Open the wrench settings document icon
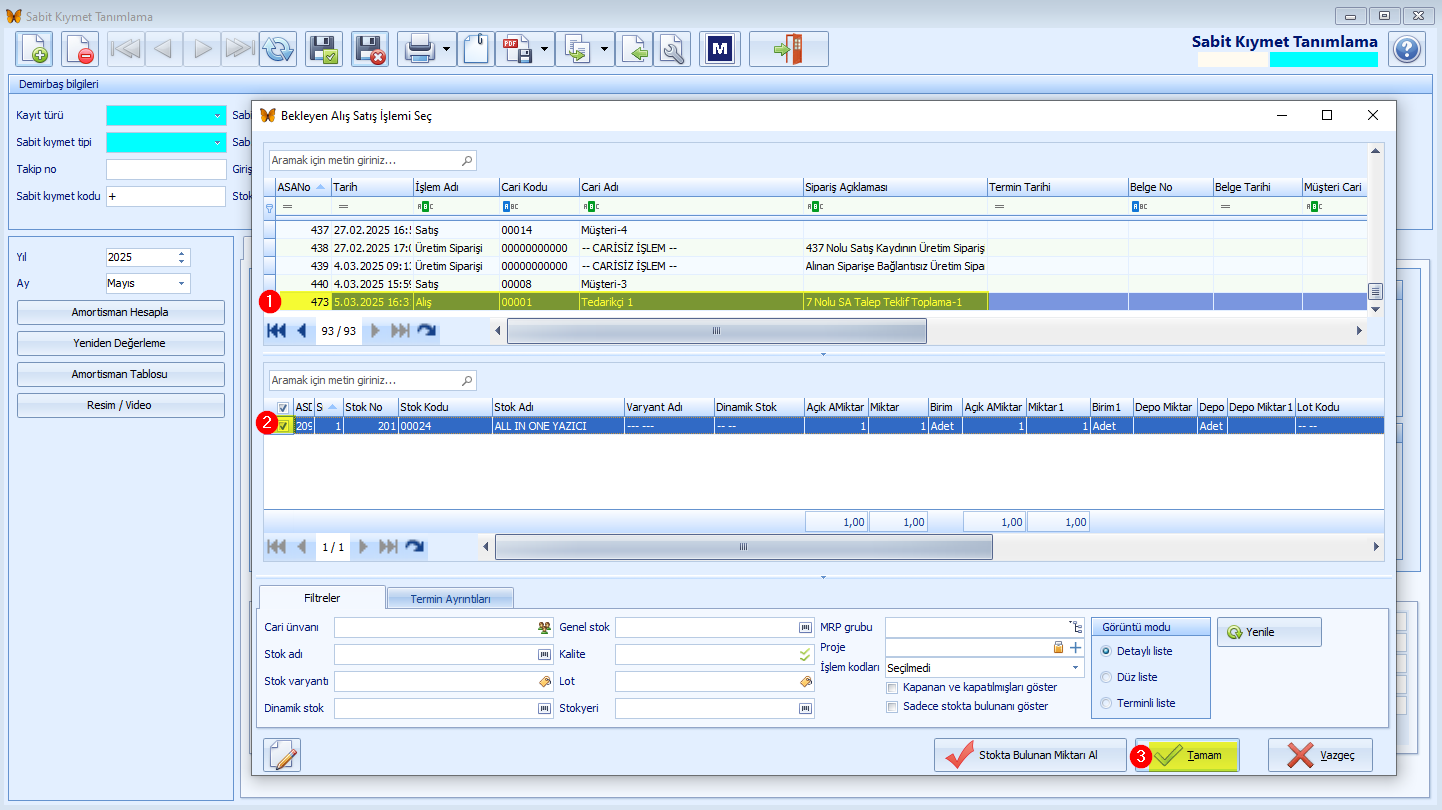This screenshot has width=1442, height=810. (x=672, y=48)
